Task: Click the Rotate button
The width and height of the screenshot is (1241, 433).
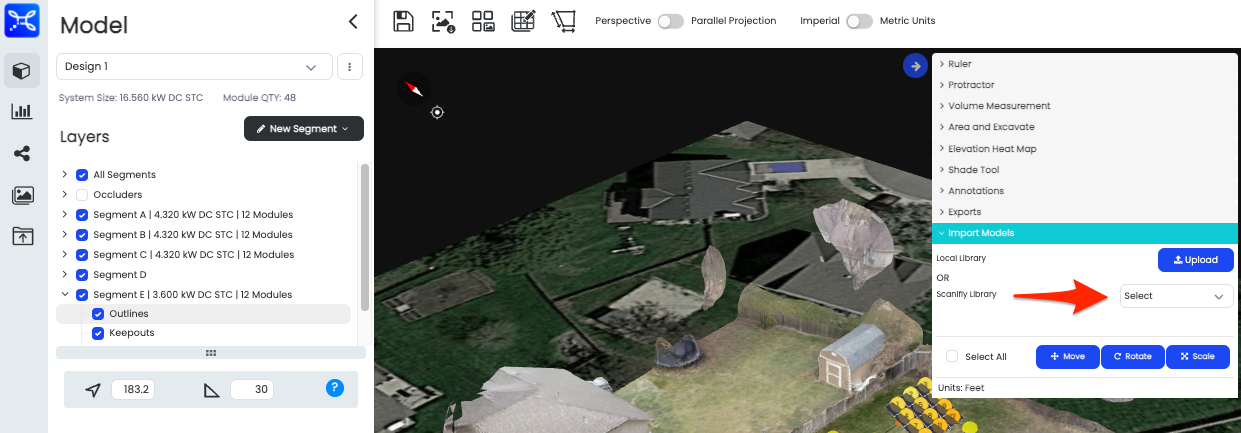Action: click(1132, 357)
